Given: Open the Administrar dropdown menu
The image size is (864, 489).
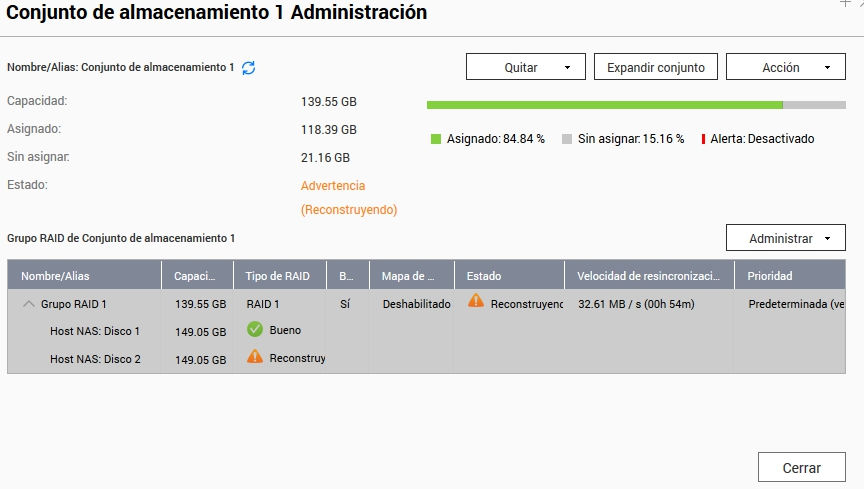Looking at the screenshot, I should pos(786,238).
